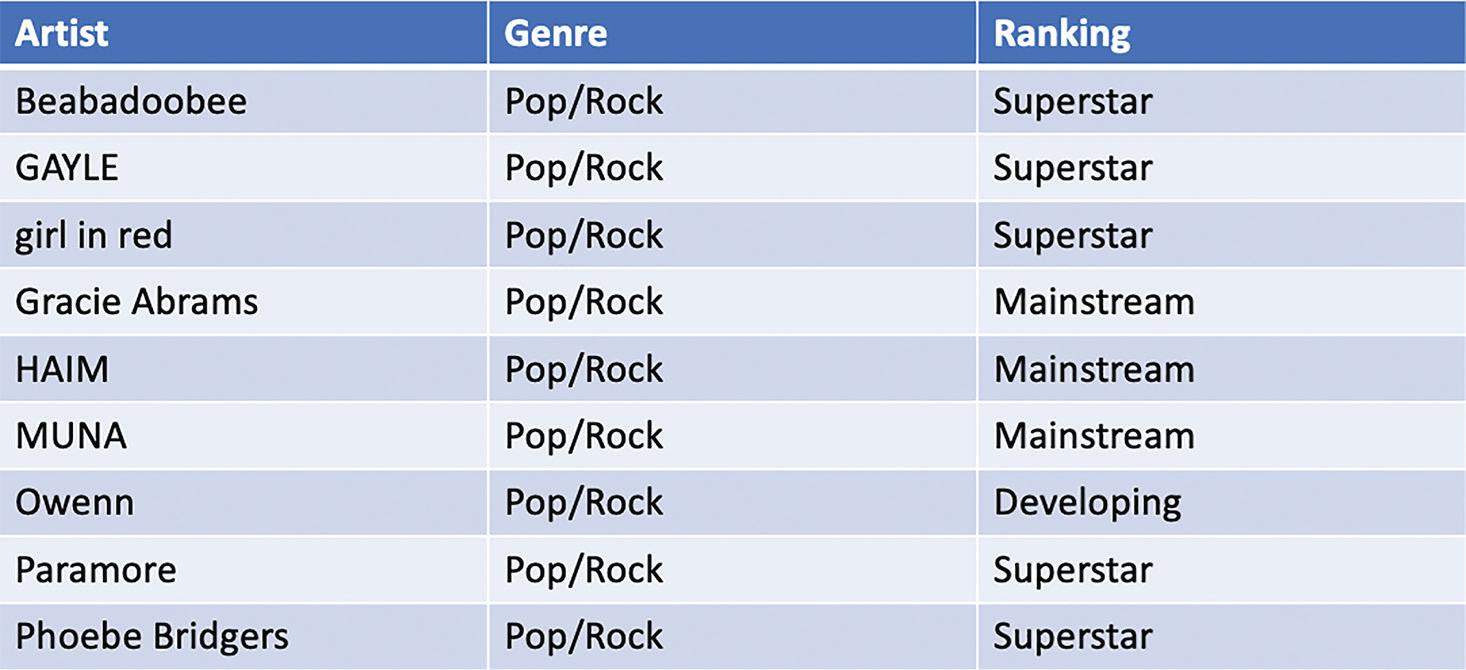Select the GAYLE artist cell
The width and height of the screenshot is (1466, 670).
(67, 168)
